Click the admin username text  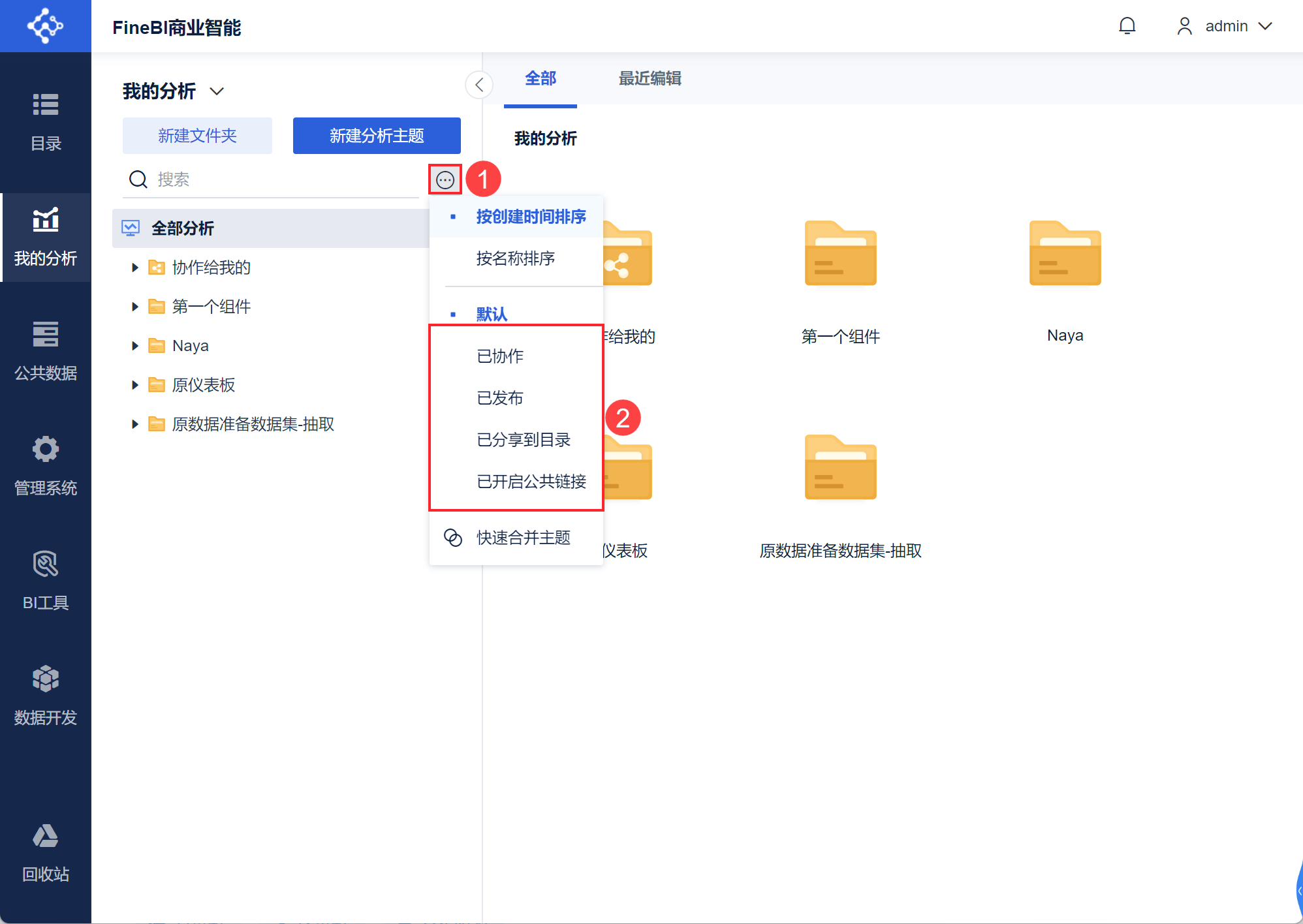pos(1227,26)
